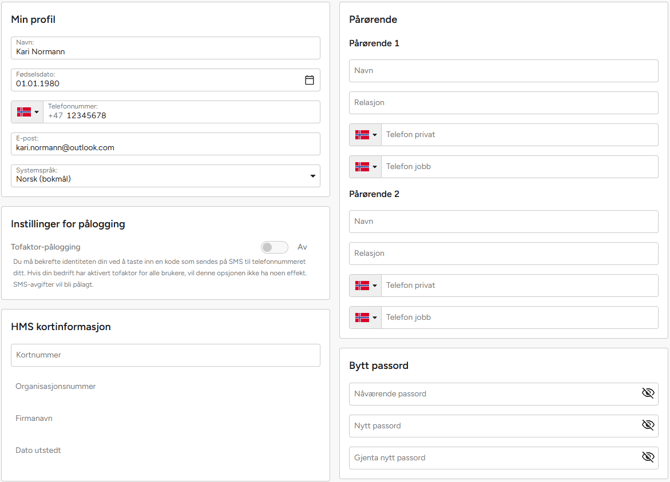The width and height of the screenshot is (670, 482).
Task: Click flag icon for Pårørende 1 Telefon jobb
Action: click(x=362, y=167)
